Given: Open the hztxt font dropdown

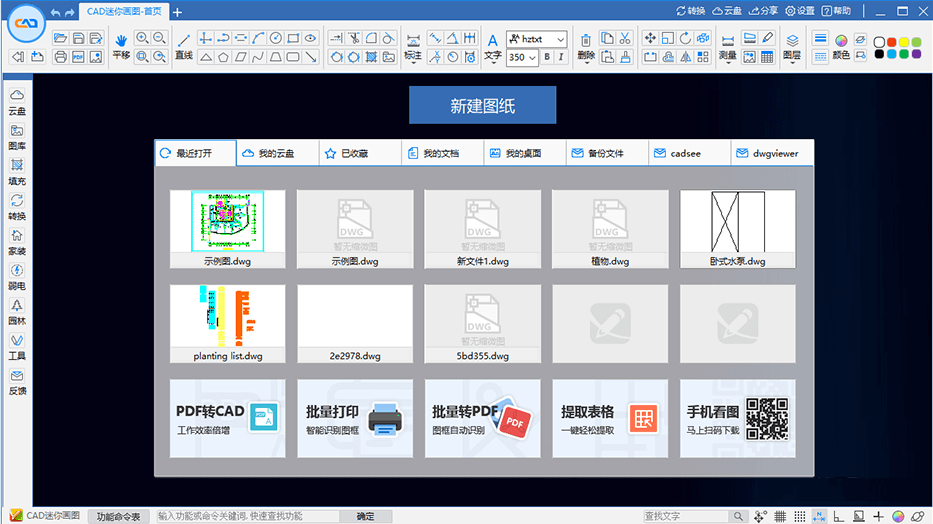Looking at the screenshot, I should click(537, 39).
